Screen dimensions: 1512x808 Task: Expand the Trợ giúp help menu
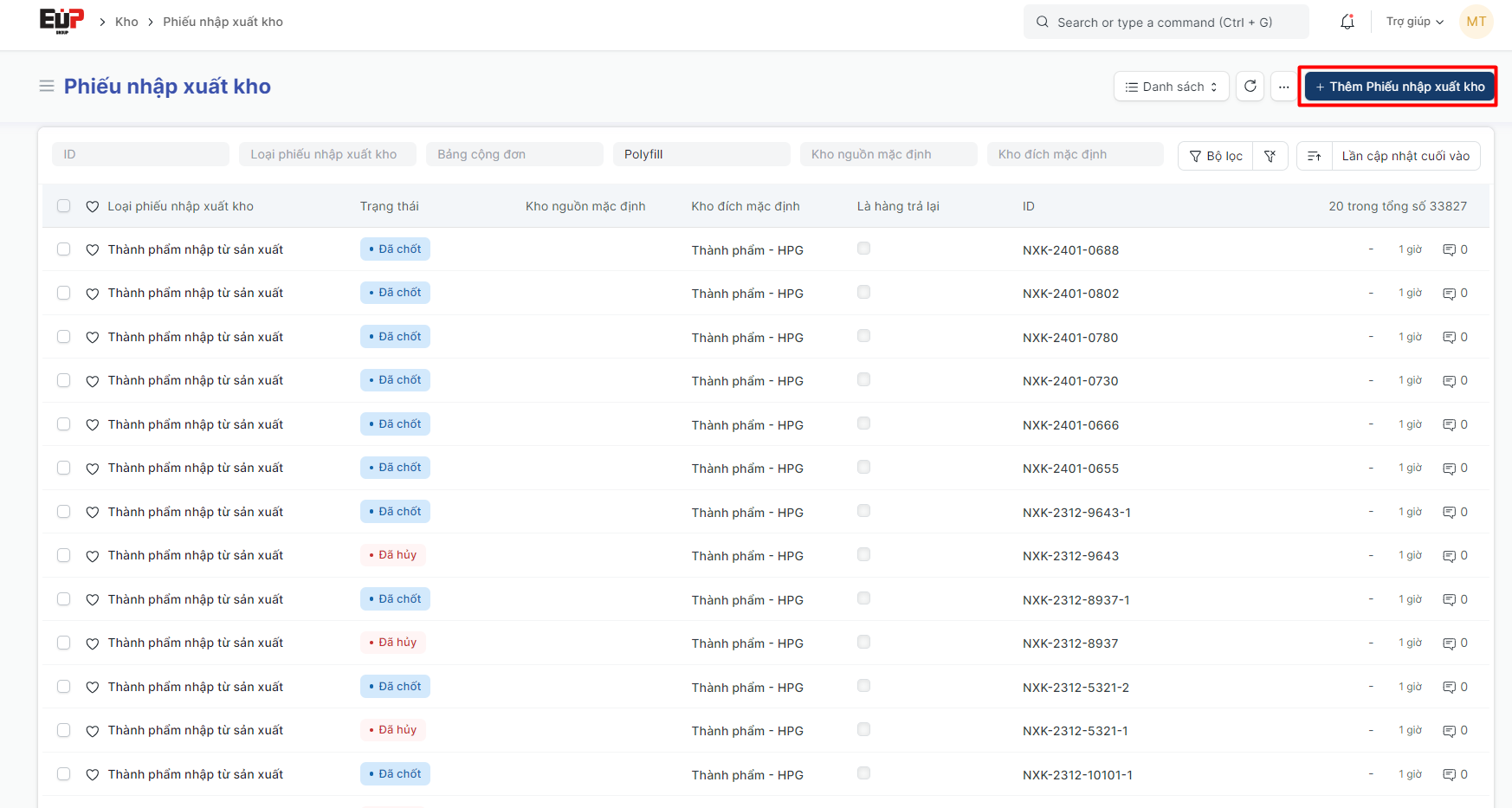coord(1414,22)
